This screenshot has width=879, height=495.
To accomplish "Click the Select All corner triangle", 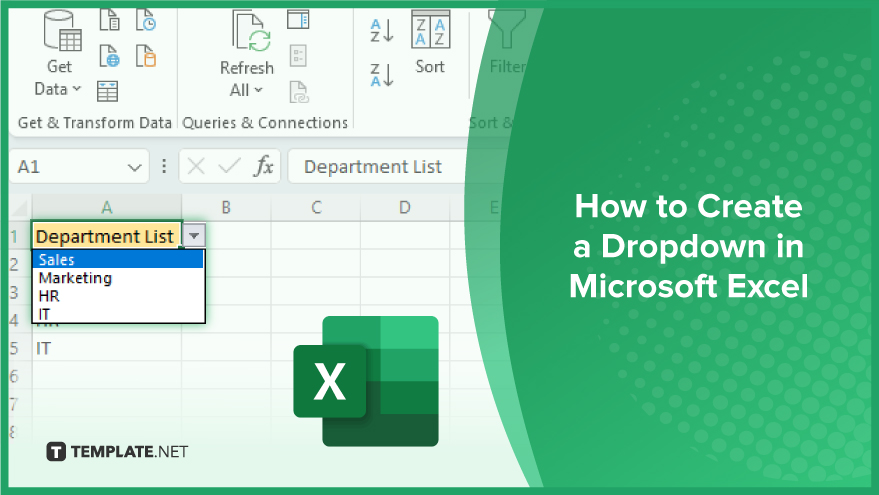I will (20, 208).
